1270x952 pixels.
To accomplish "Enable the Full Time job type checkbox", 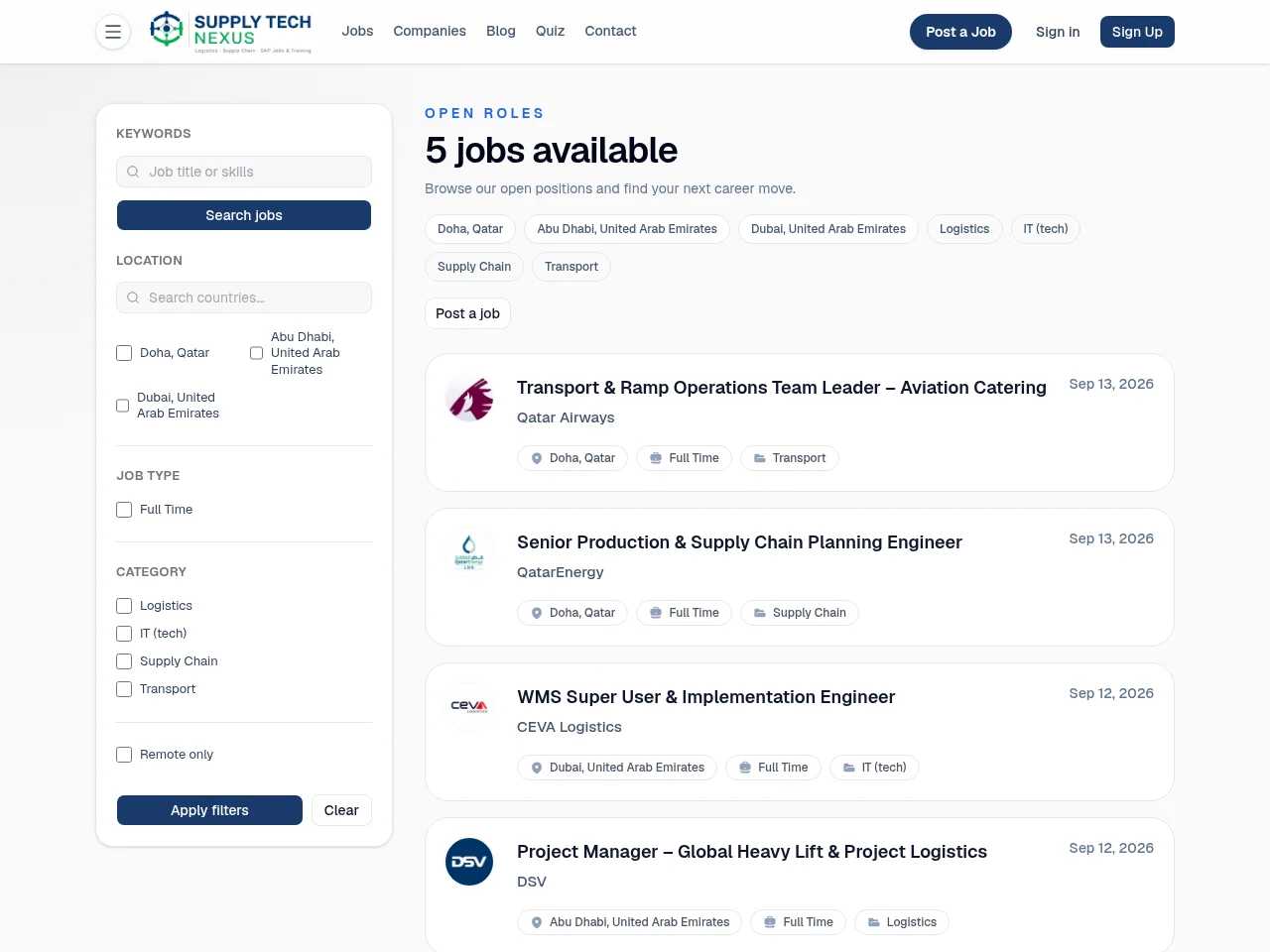I will 124,510.
